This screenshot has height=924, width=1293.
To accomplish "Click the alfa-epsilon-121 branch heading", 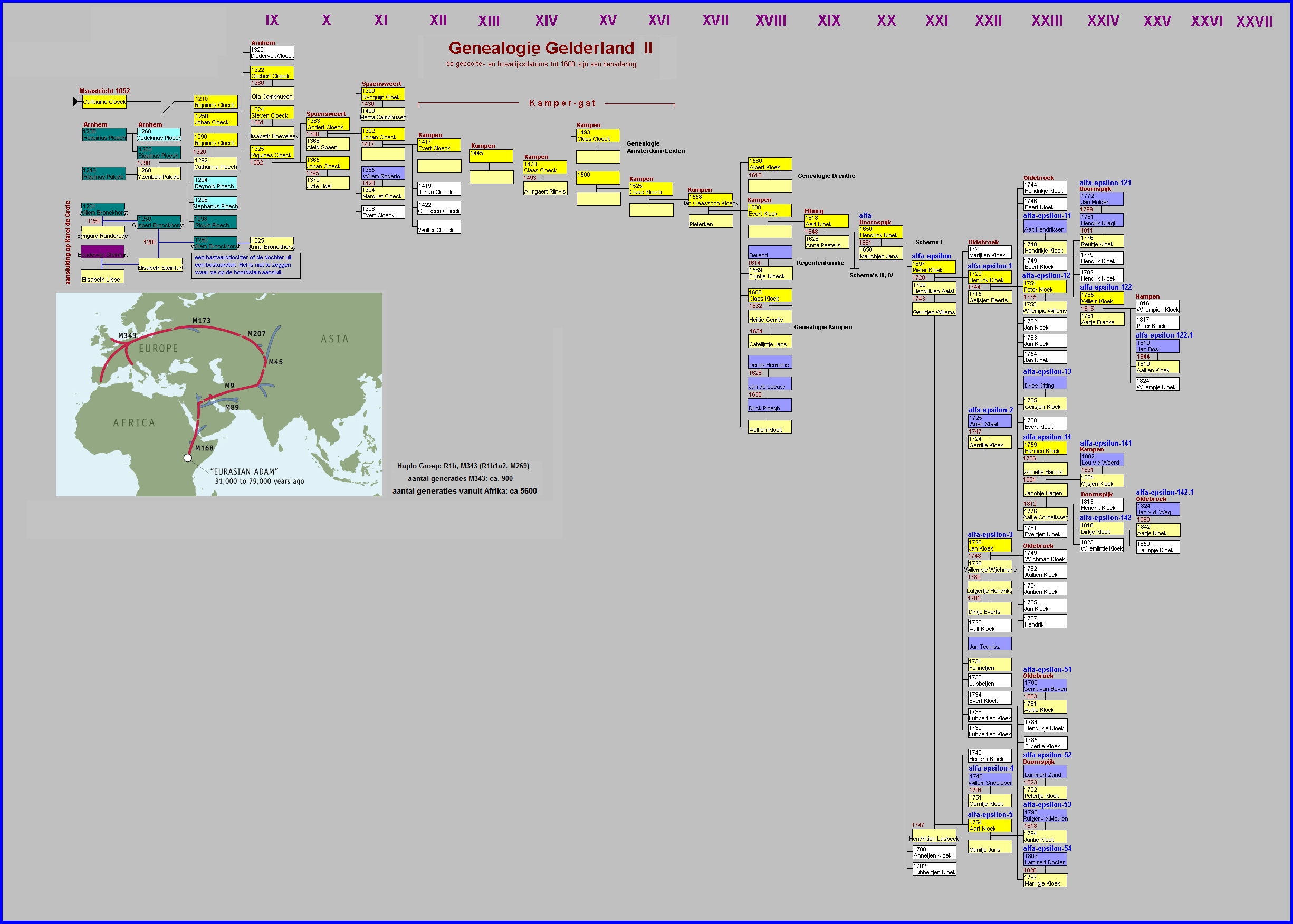I will tap(1105, 182).
